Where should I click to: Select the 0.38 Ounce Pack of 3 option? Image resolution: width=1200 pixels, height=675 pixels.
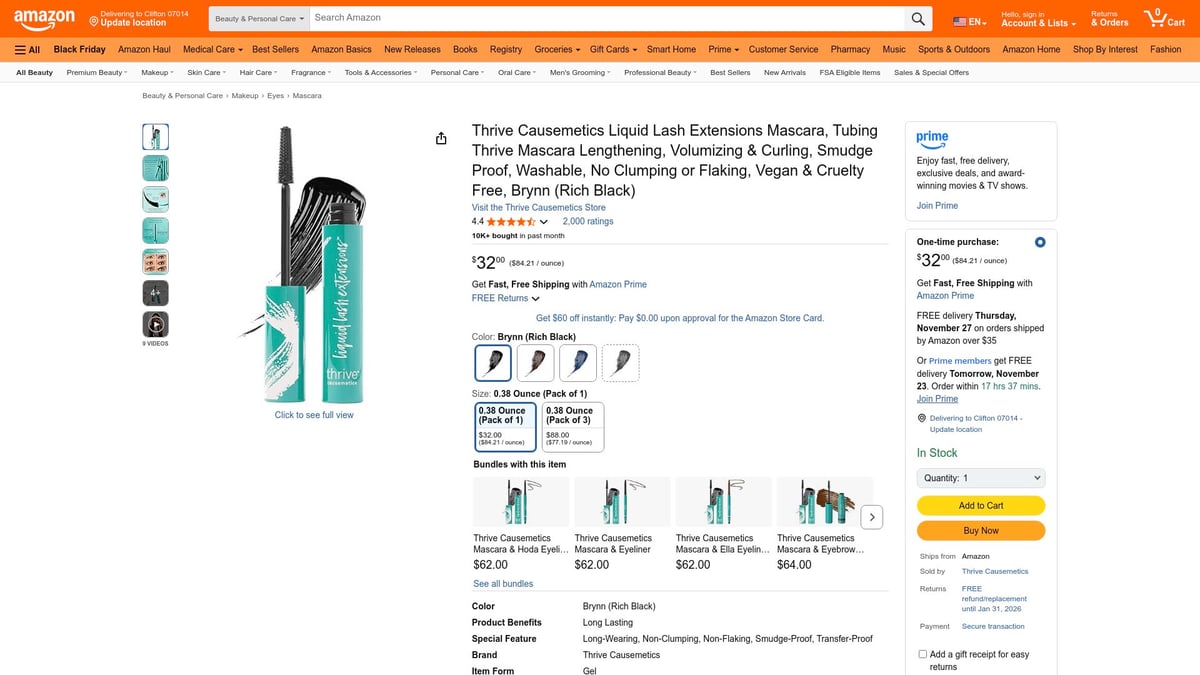pyautogui.click(x=572, y=426)
